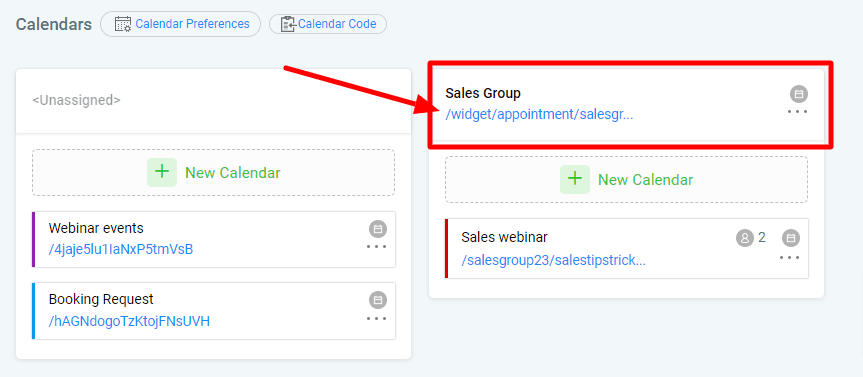This screenshot has width=863, height=377.
Task: Click team members icon on Sales webinar
Action: pyautogui.click(x=745, y=238)
